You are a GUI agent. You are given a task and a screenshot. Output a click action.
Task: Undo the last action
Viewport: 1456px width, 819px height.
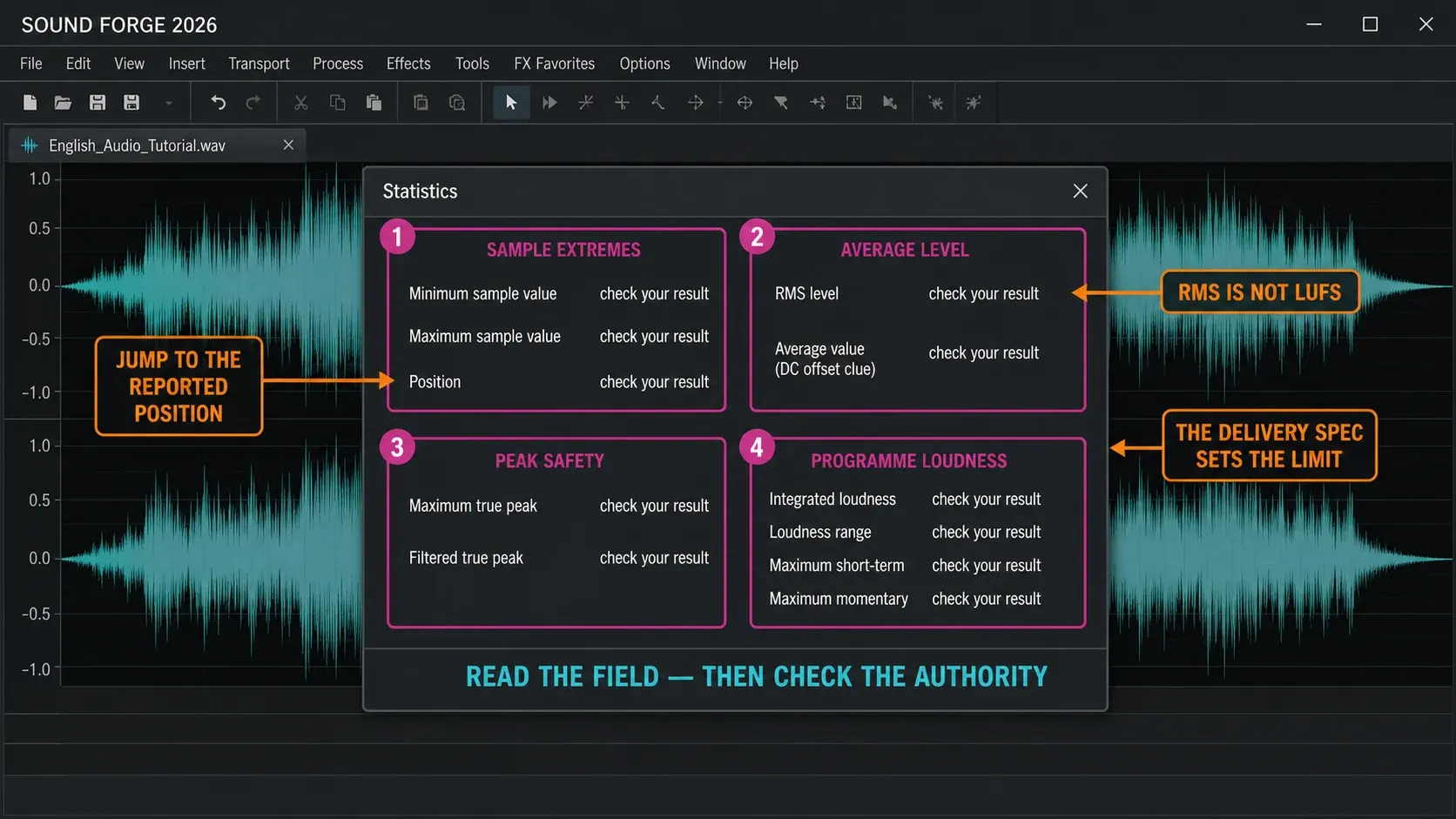[x=218, y=103]
